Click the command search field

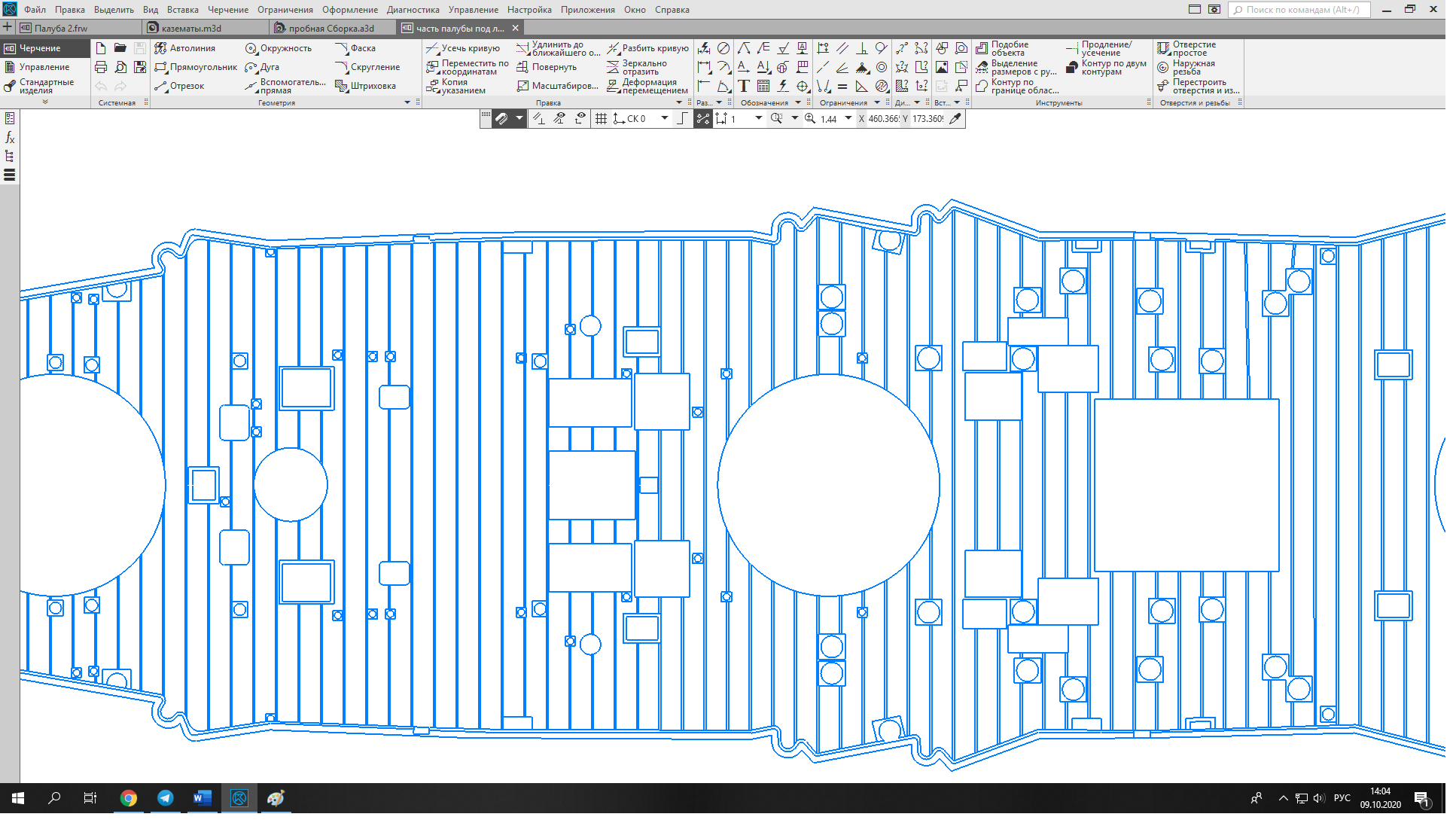(1301, 10)
